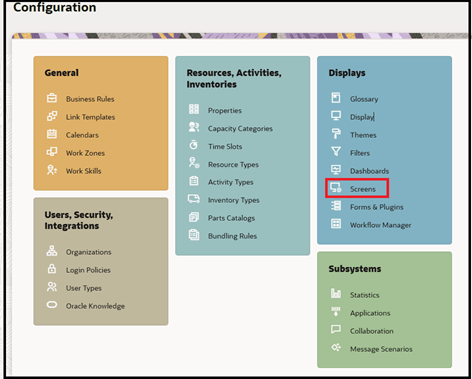Open the Parts Catalogs link
This screenshot has height=379, width=472.
[x=231, y=218]
